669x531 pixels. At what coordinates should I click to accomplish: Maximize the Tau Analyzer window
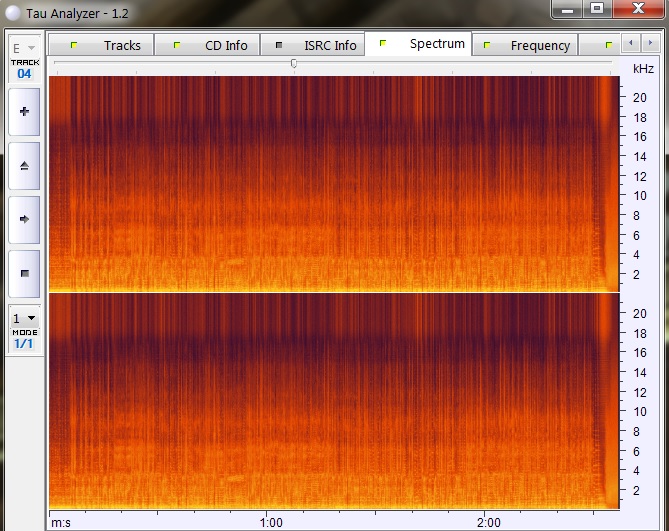point(597,8)
